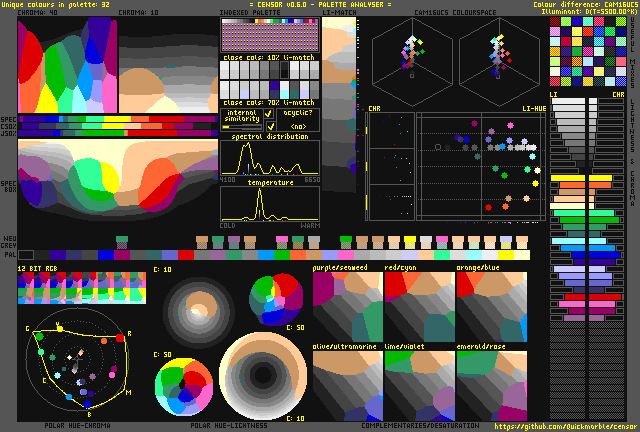This screenshot has width=640, height=432.
Task: Click the INDEXED PALETTE dotted grid
Action: tap(270, 35)
